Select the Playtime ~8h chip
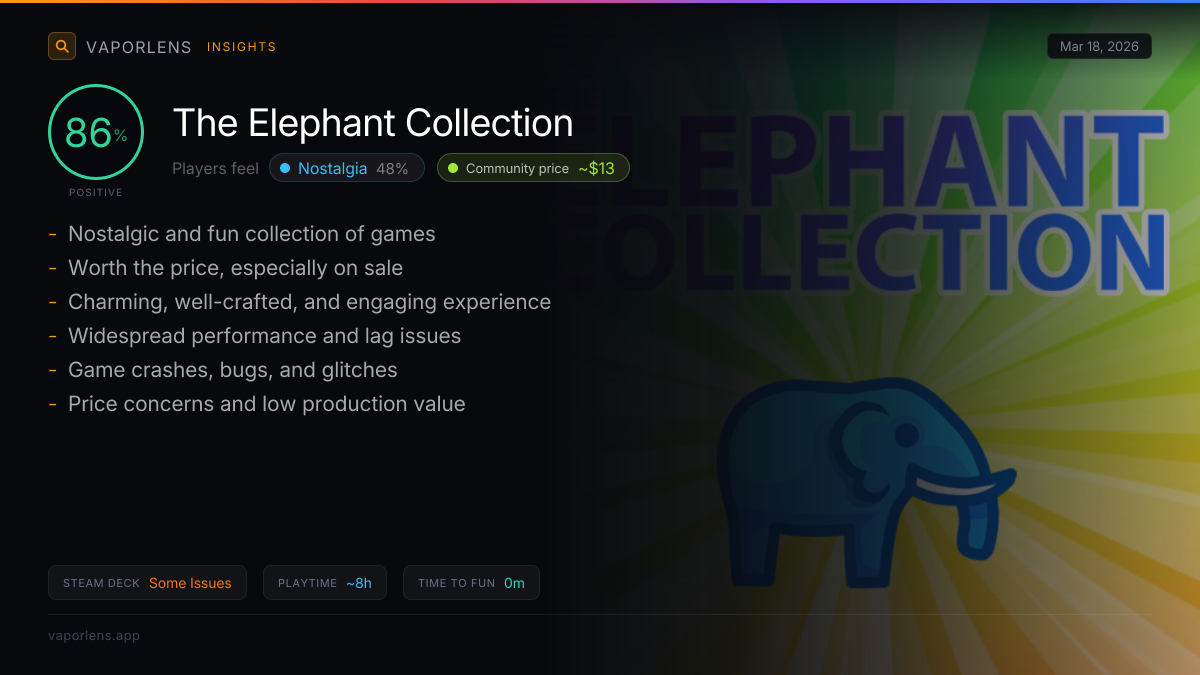The width and height of the screenshot is (1200, 675). click(x=325, y=583)
